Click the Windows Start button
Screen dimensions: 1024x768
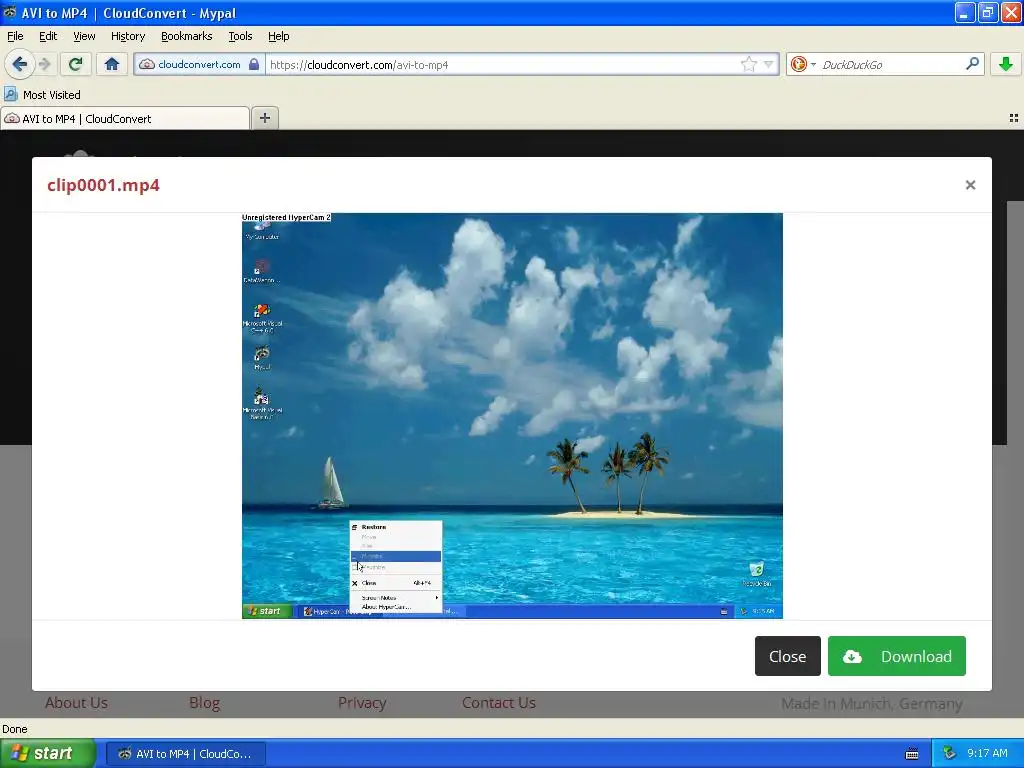(x=46, y=753)
